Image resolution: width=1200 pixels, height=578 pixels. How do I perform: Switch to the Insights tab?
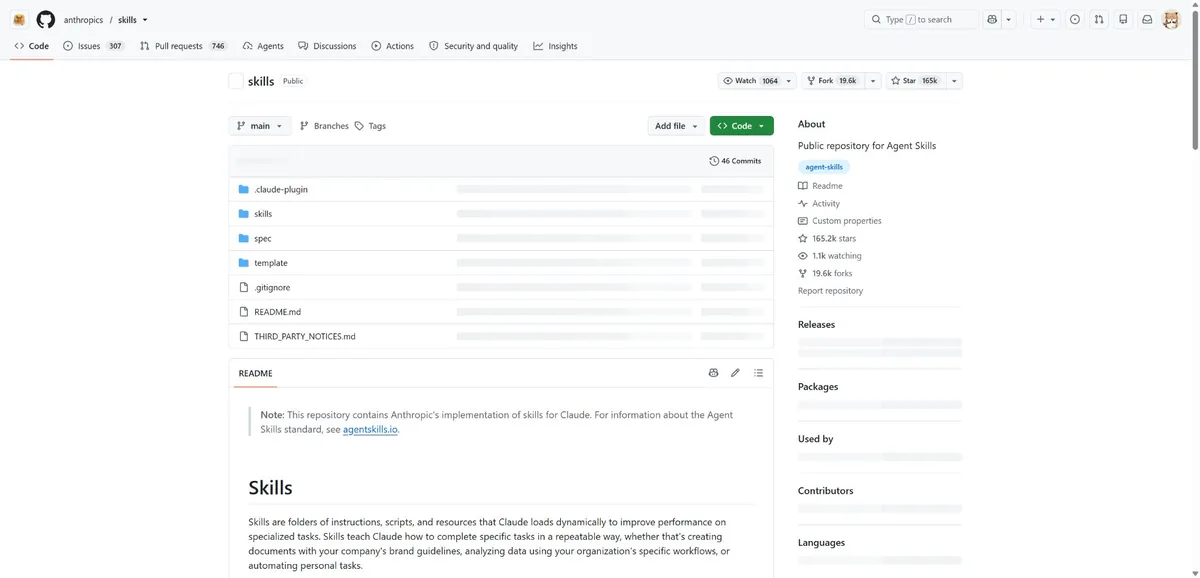pos(555,46)
